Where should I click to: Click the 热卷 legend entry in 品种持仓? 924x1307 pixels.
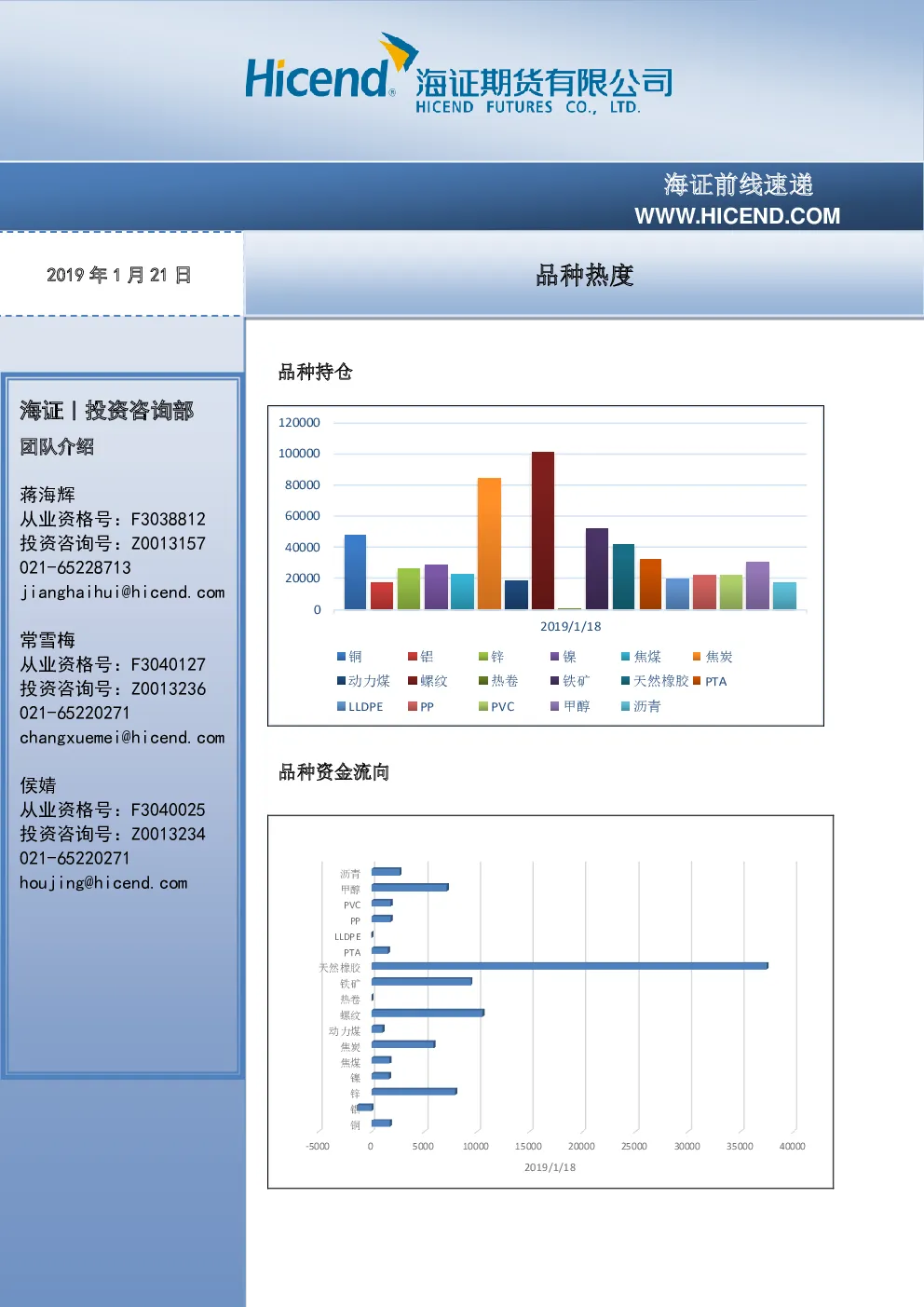coord(499,681)
